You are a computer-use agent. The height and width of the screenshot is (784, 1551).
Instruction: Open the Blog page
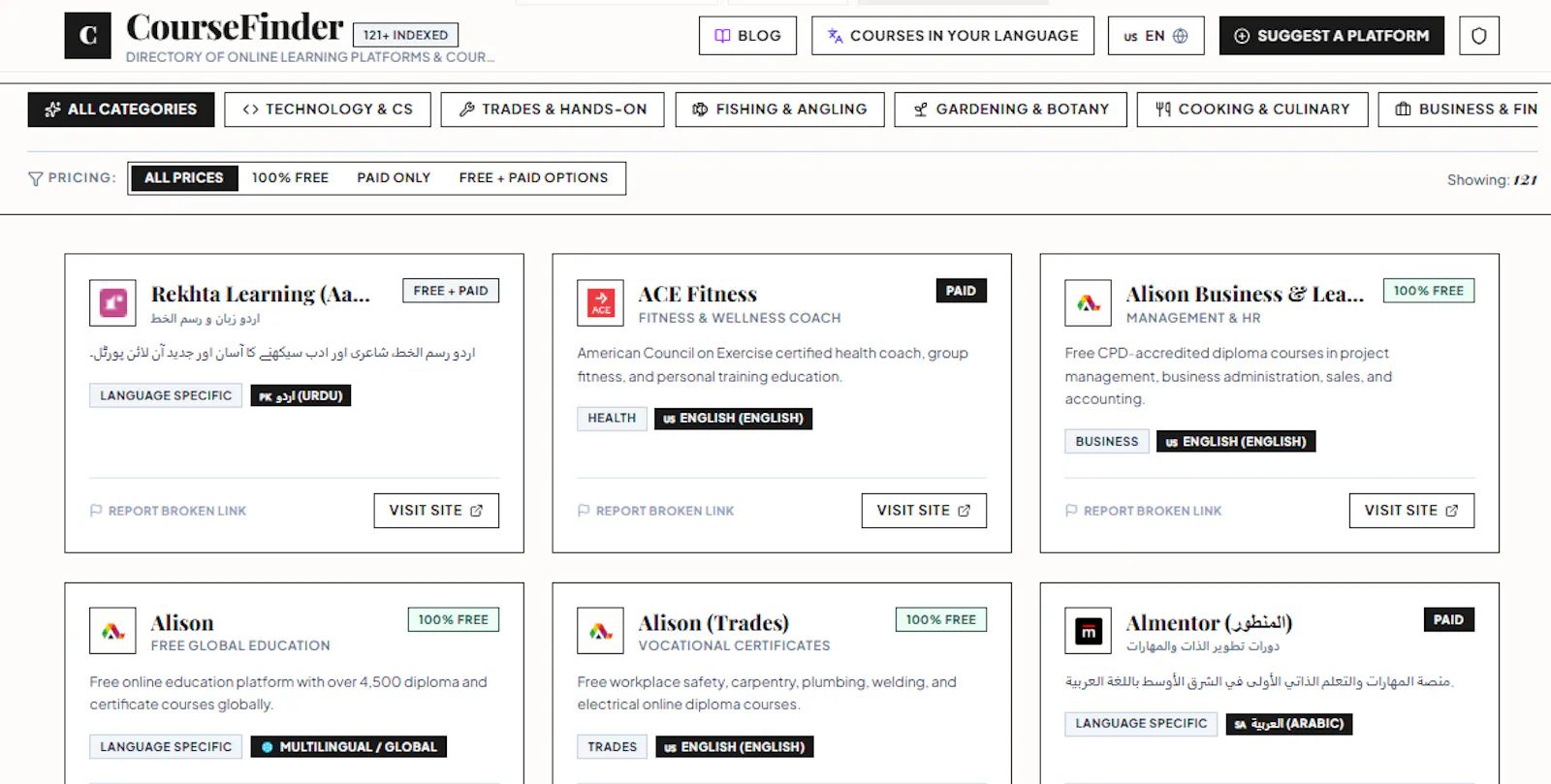747,36
